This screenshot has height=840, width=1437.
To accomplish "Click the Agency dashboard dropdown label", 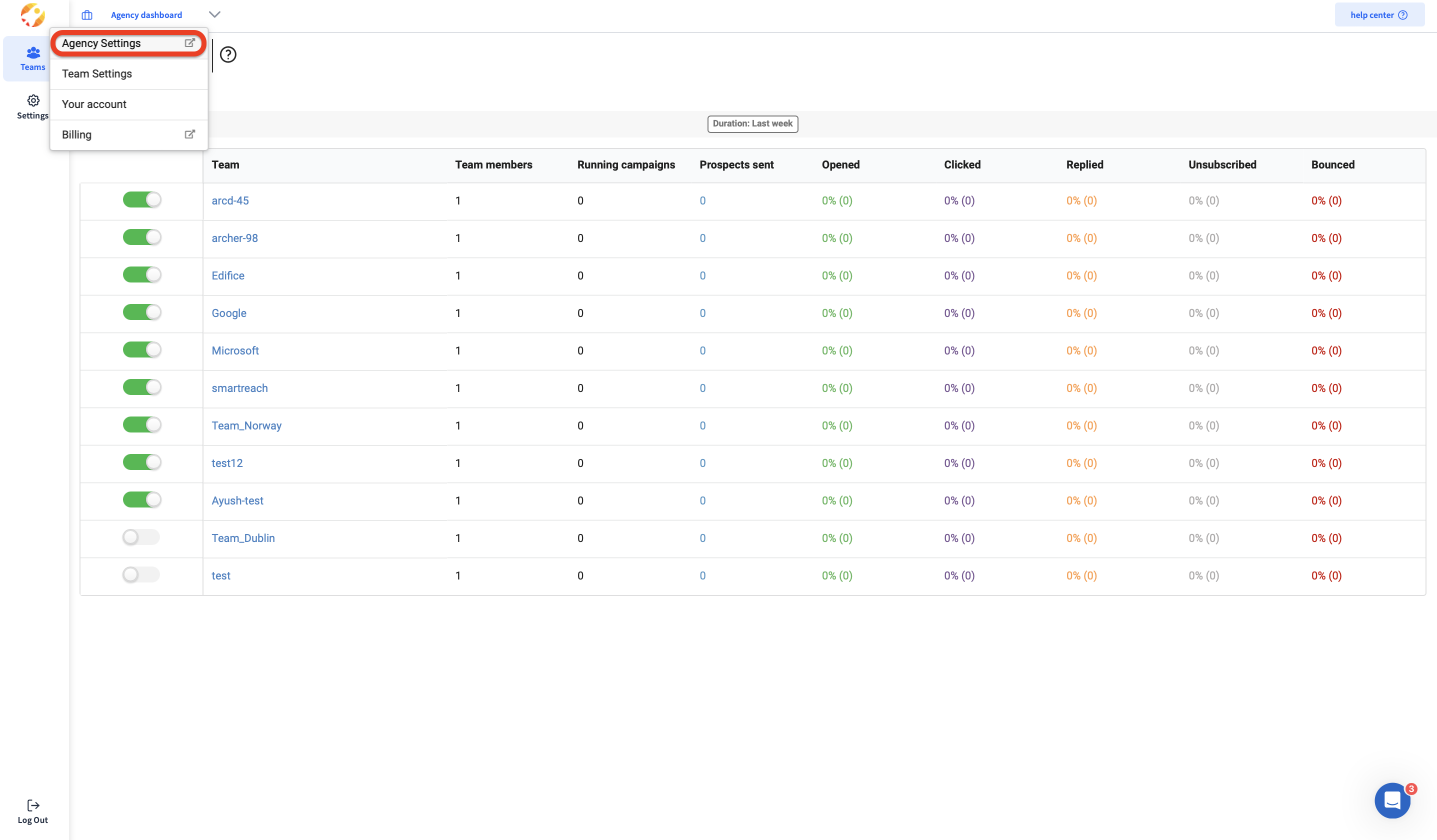I will coord(146,15).
